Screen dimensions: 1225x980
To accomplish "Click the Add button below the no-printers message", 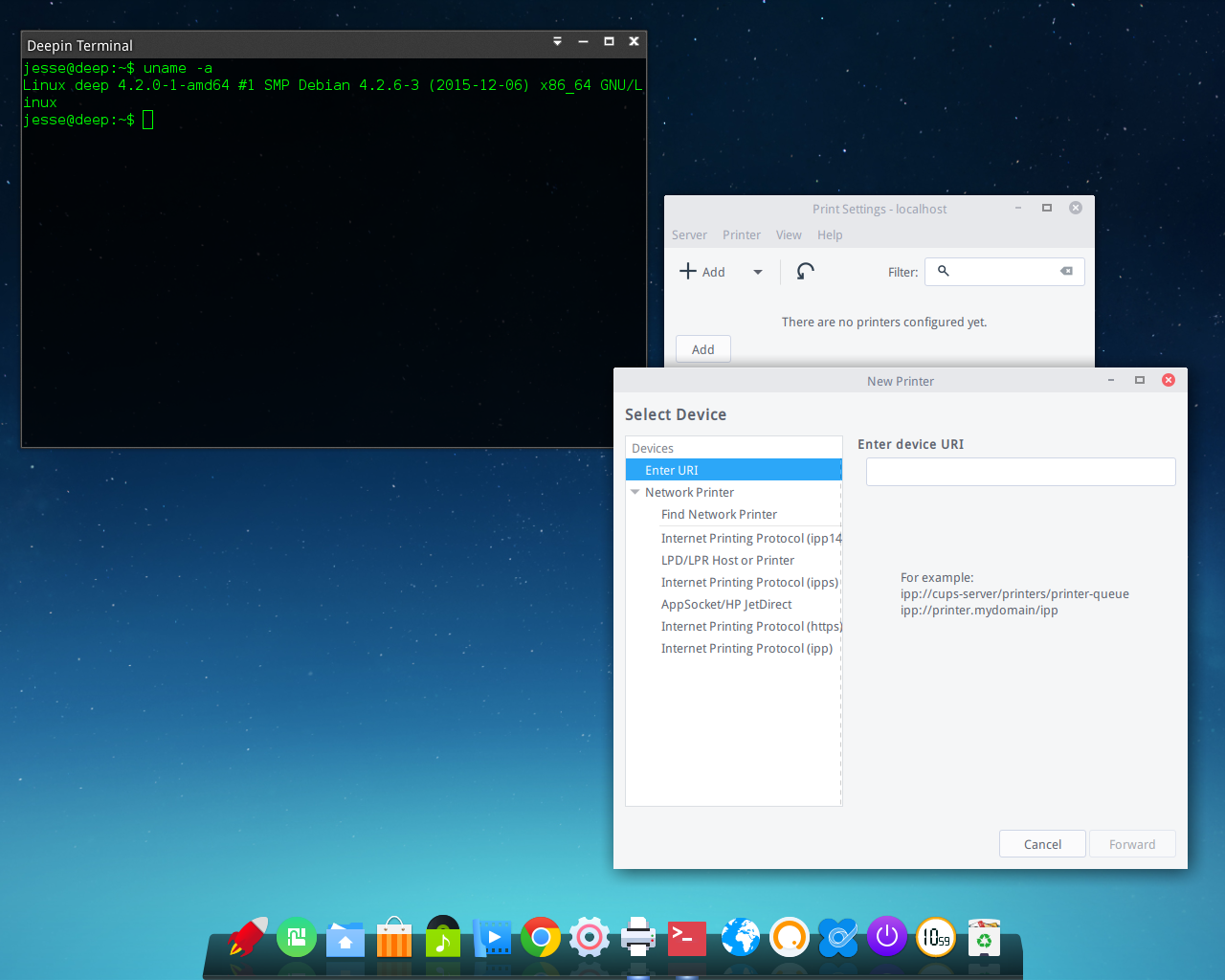I will [x=703, y=349].
